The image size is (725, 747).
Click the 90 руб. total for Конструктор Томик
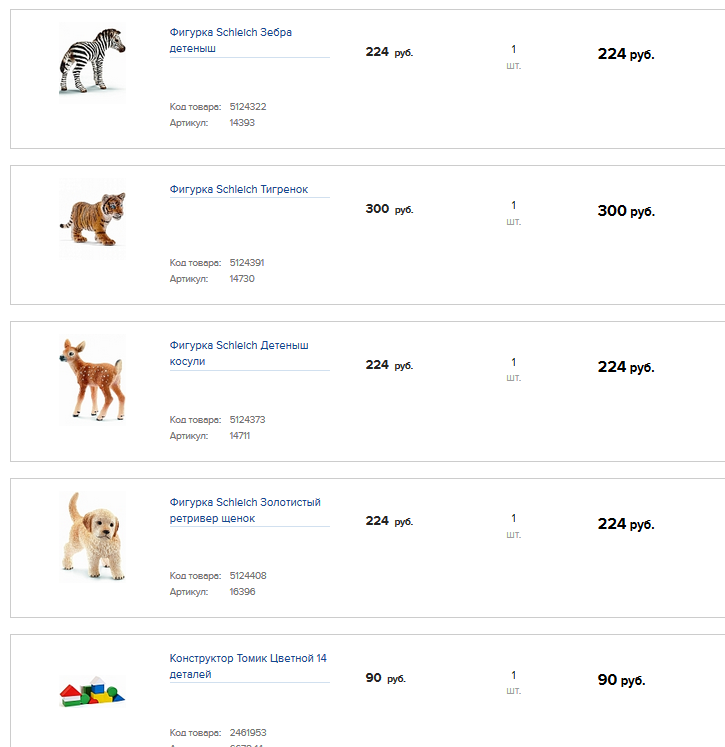tap(621, 680)
